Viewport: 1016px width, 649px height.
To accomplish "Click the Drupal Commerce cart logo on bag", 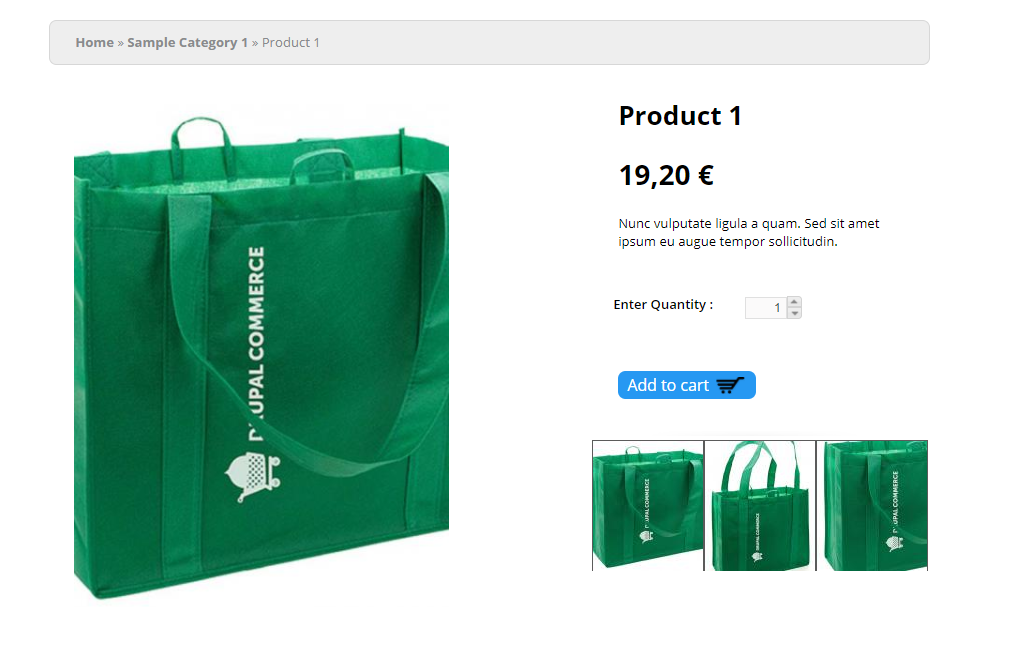I will click(253, 476).
